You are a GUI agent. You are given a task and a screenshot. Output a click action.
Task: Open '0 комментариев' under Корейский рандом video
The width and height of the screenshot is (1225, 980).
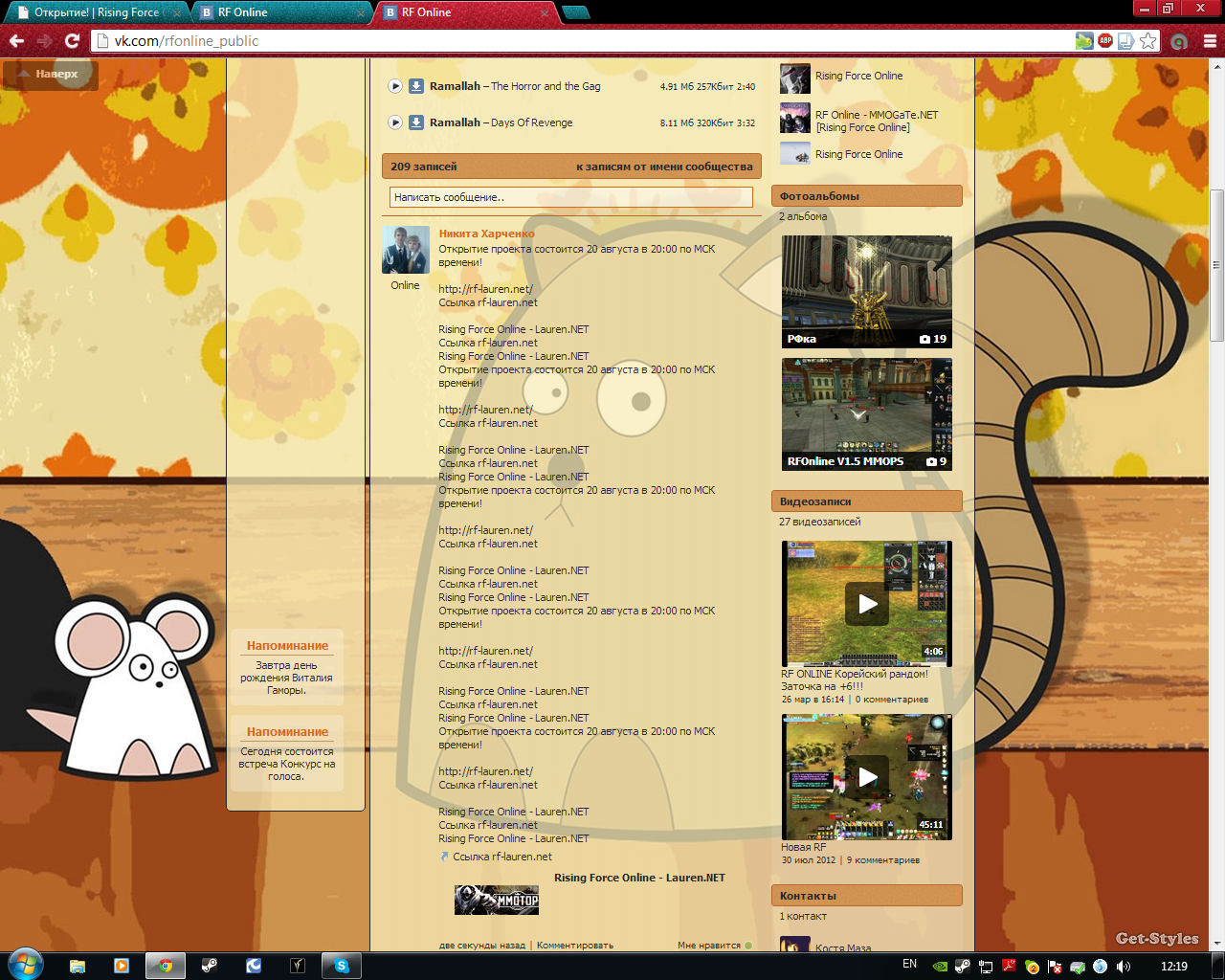pos(892,700)
